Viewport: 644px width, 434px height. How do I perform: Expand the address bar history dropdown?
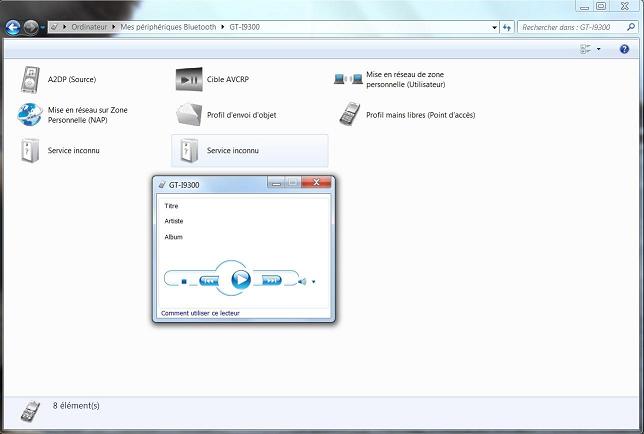(x=494, y=28)
